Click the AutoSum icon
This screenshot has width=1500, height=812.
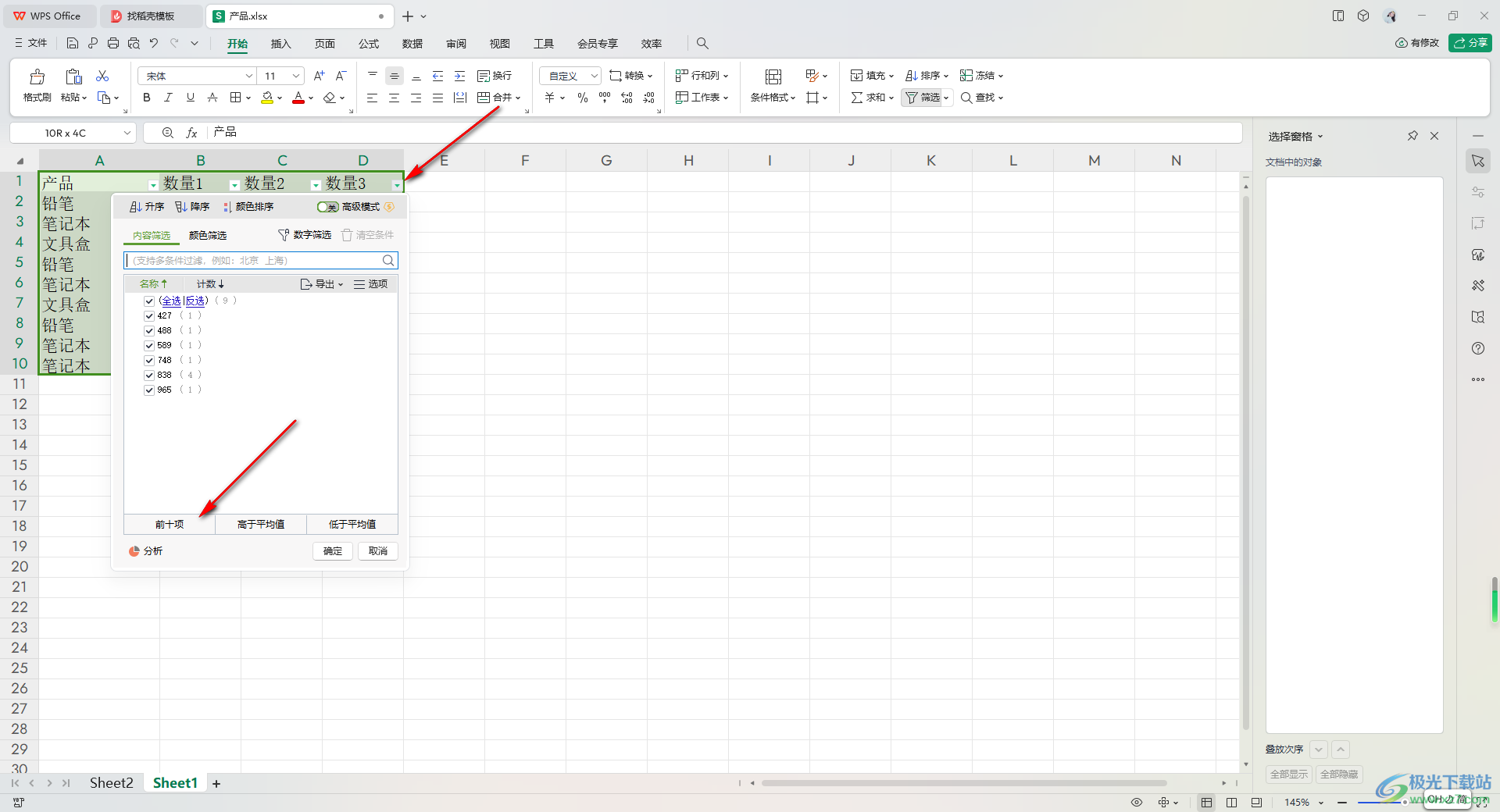click(x=857, y=98)
